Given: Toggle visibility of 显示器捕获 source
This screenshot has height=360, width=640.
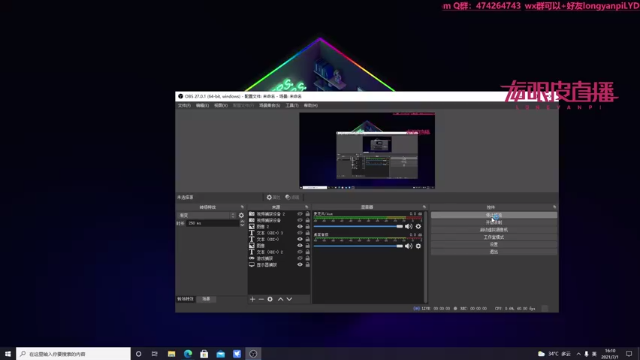Looking at the screenshot, I should tap(300, 264).
